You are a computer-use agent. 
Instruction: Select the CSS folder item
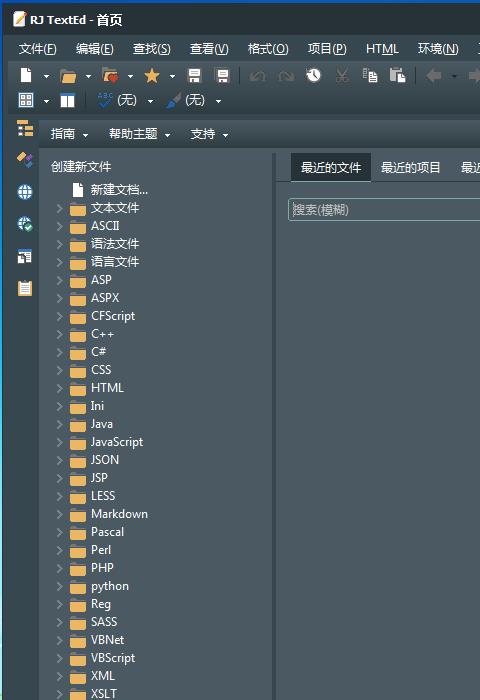click(x=101, y=370)
